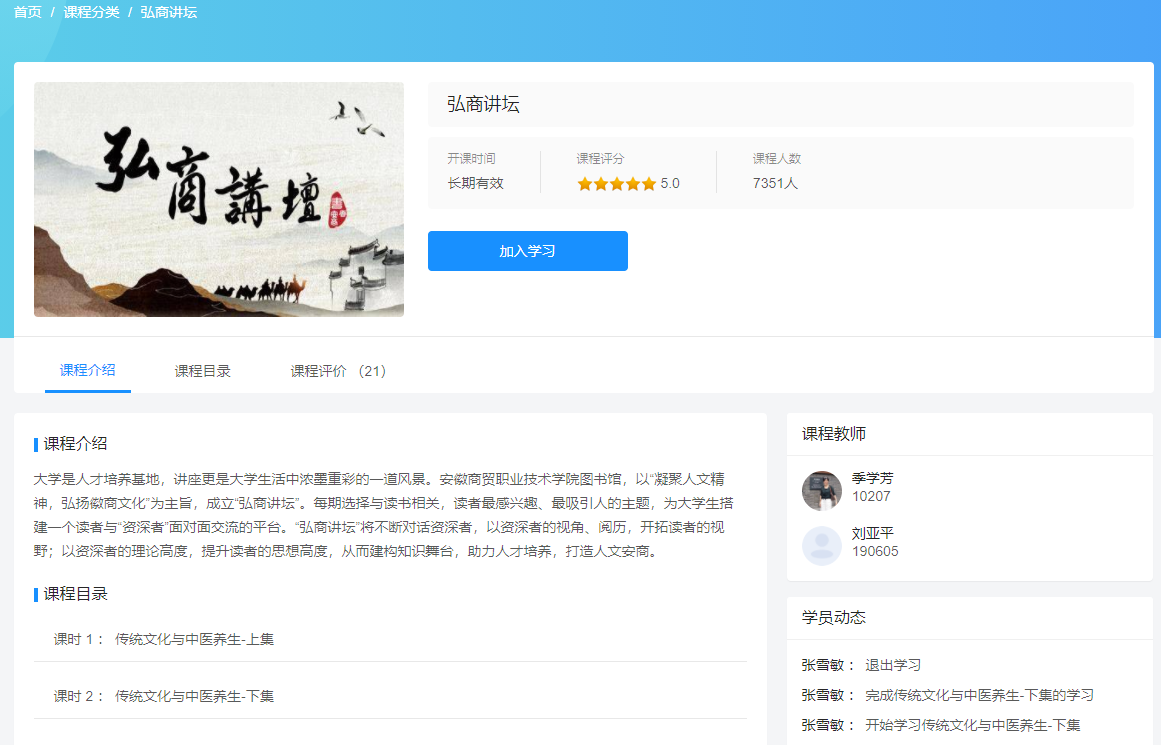Viewport: 1161px width, 745px height.
Task: Click the 弘商讲坛 course cover image
Action: click(219, 199)
